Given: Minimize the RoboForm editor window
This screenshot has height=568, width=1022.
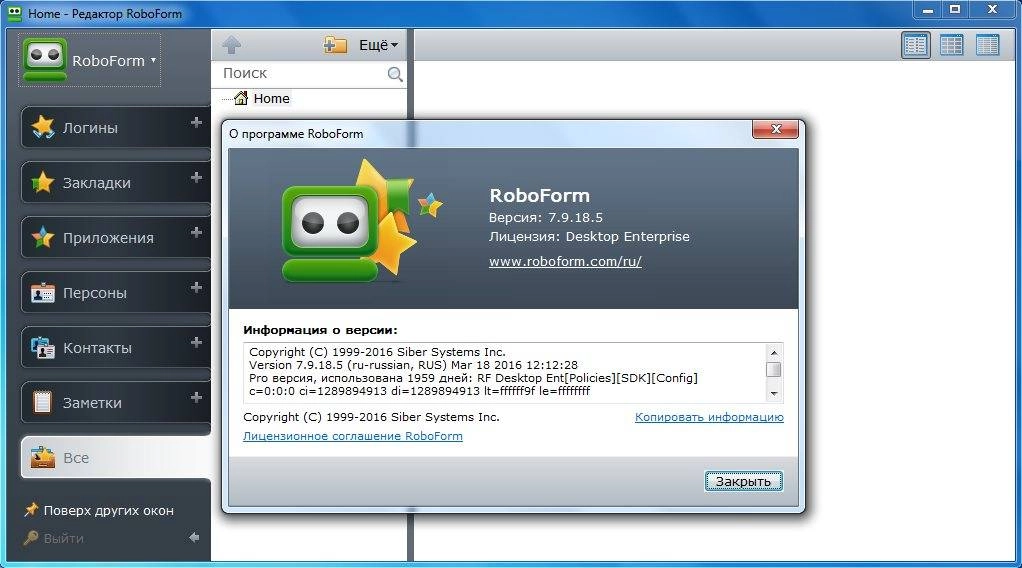Looking at the screenshot, I should 928,10.
